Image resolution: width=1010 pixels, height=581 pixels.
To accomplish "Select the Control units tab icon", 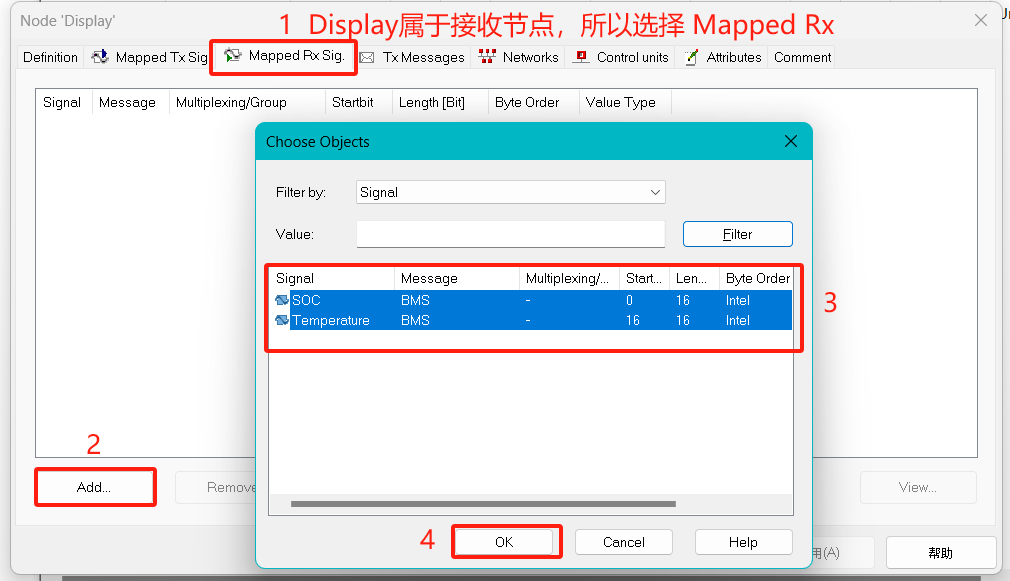I will coord(581,57).
